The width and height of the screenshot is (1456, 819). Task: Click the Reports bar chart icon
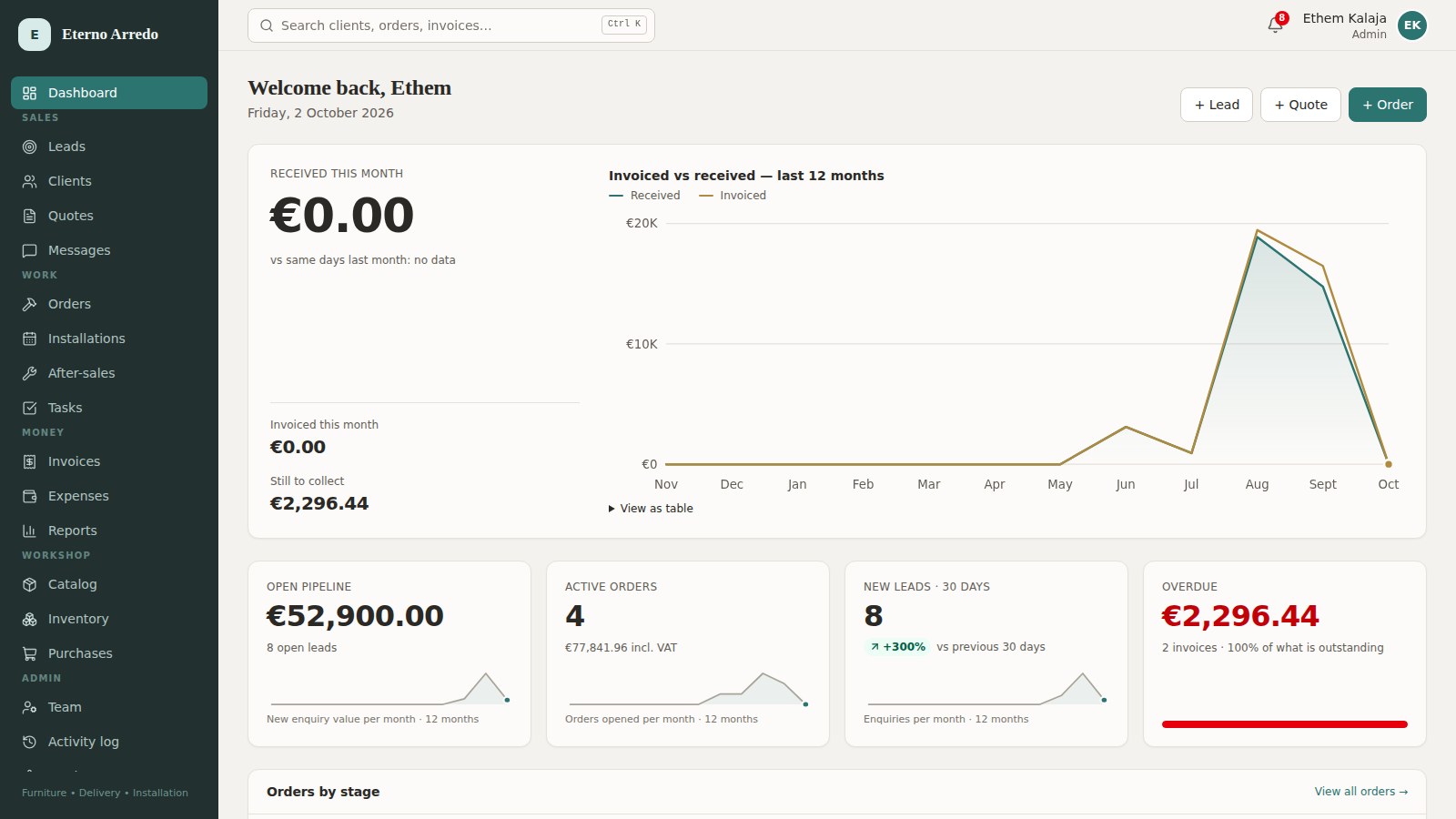pos(29,531)
